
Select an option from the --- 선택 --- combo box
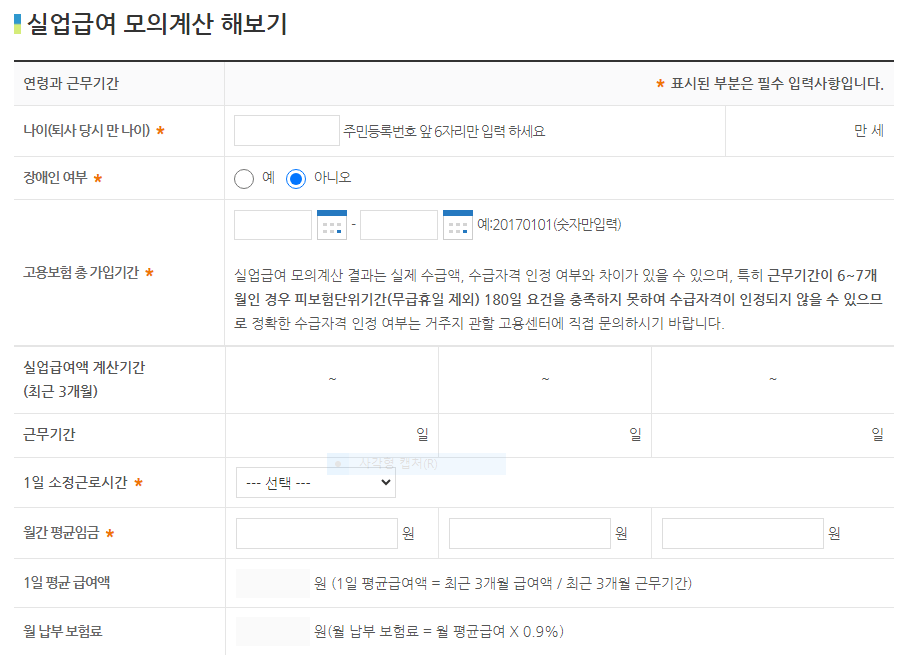(315, 482)
